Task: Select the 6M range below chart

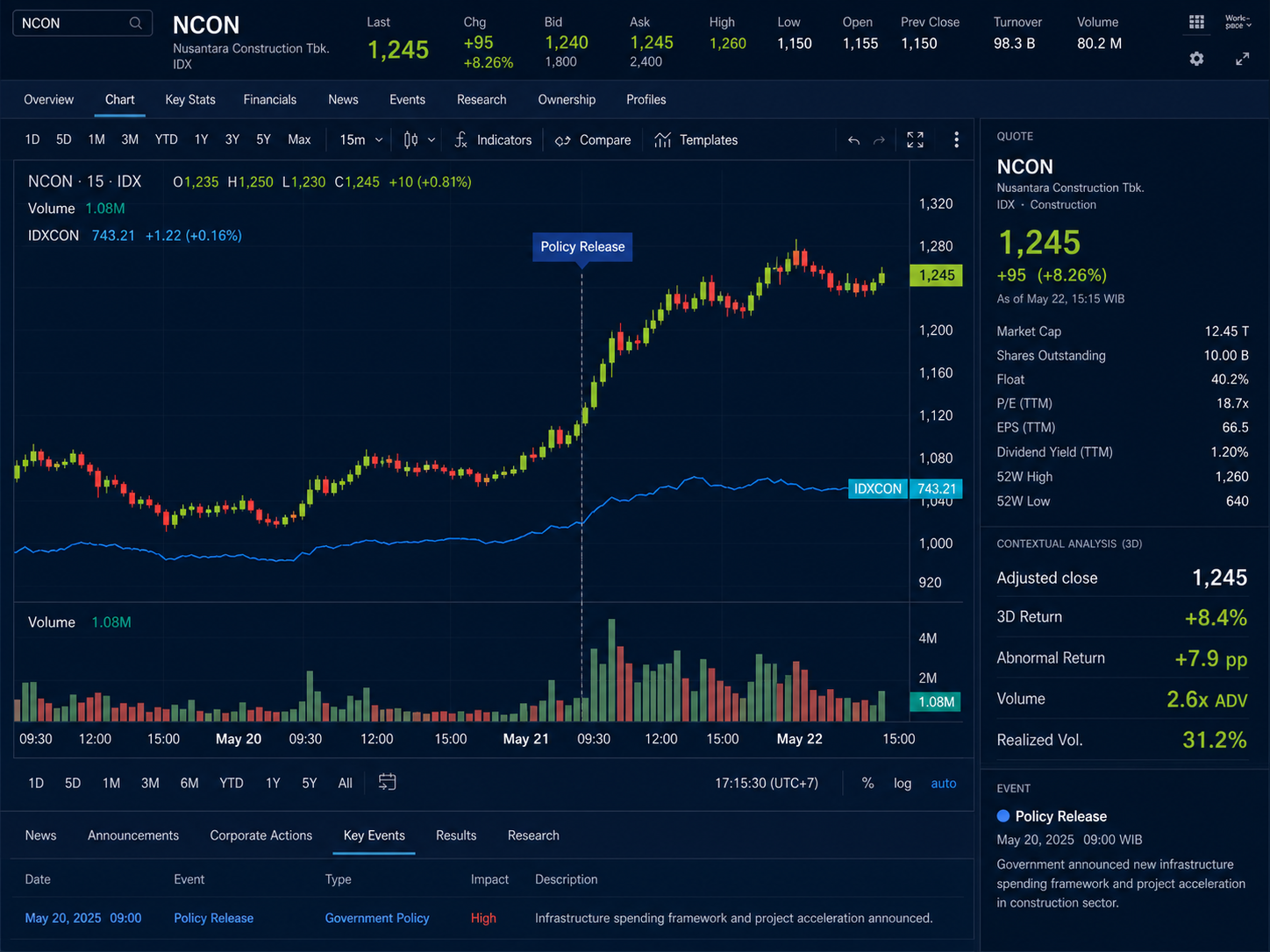Action: (189, 783)
